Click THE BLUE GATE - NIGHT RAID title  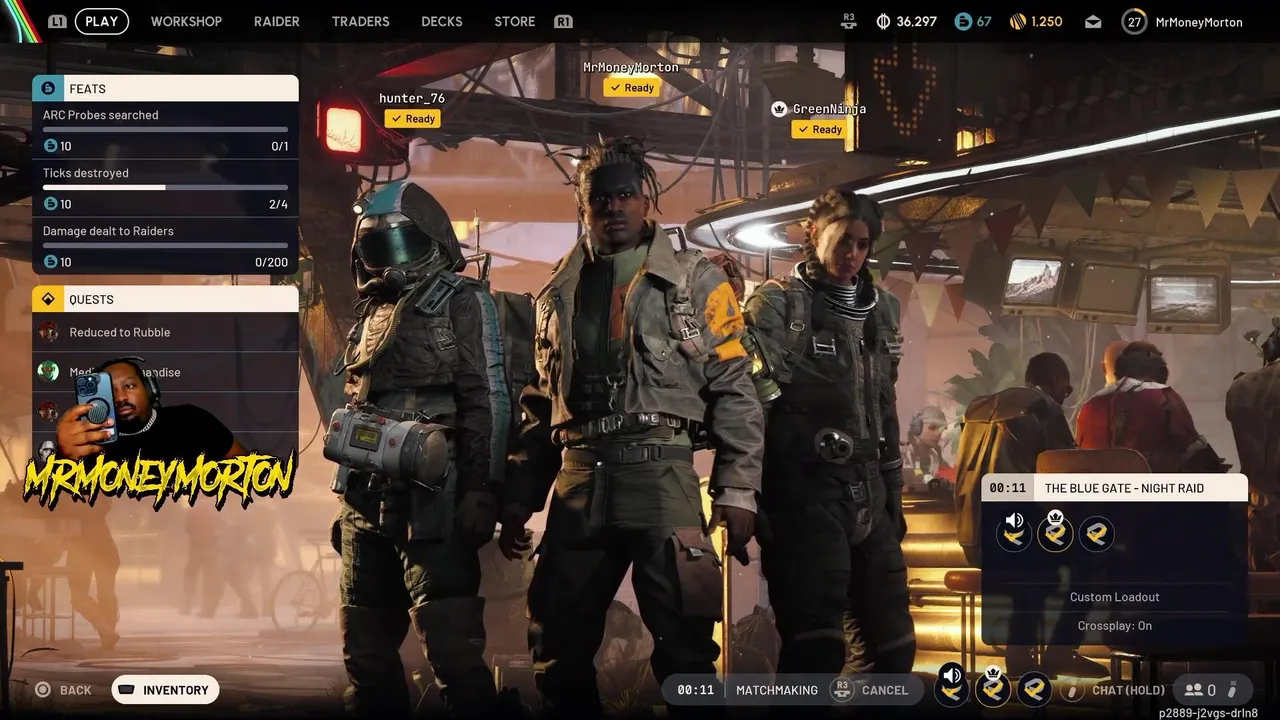click(x=1124, y=488)
